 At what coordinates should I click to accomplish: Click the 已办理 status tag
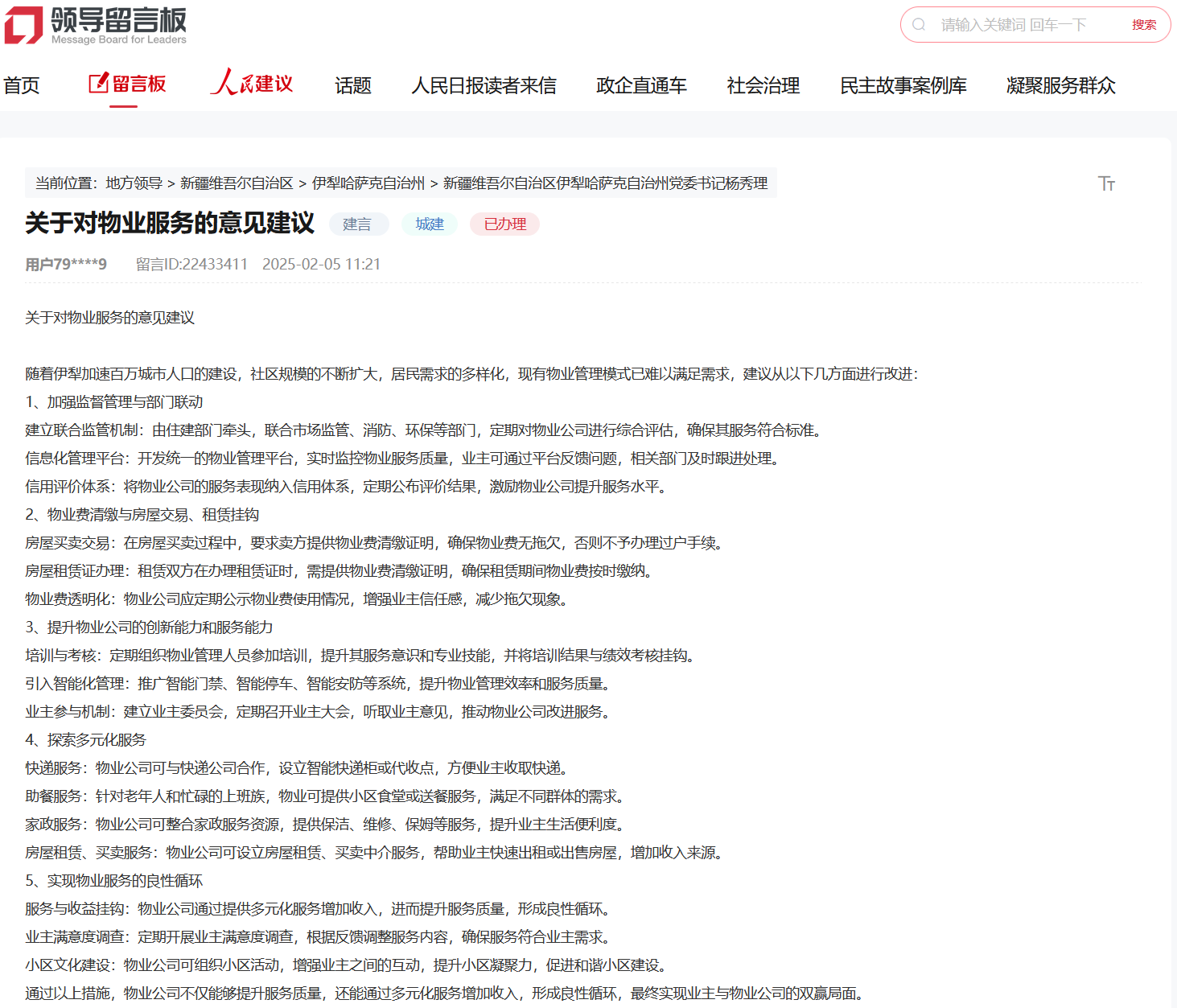(x=504, y=224)
